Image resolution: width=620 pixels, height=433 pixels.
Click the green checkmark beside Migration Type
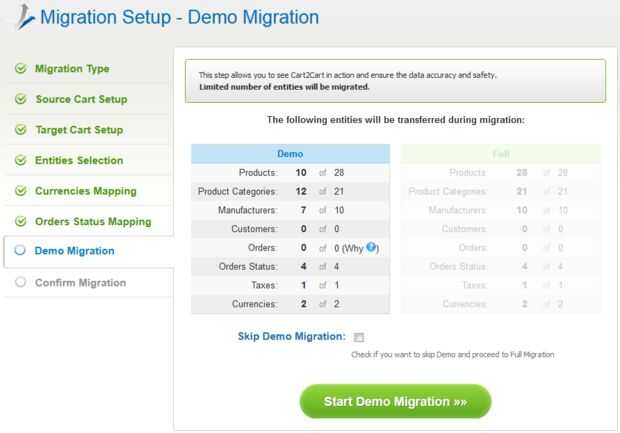21,68
